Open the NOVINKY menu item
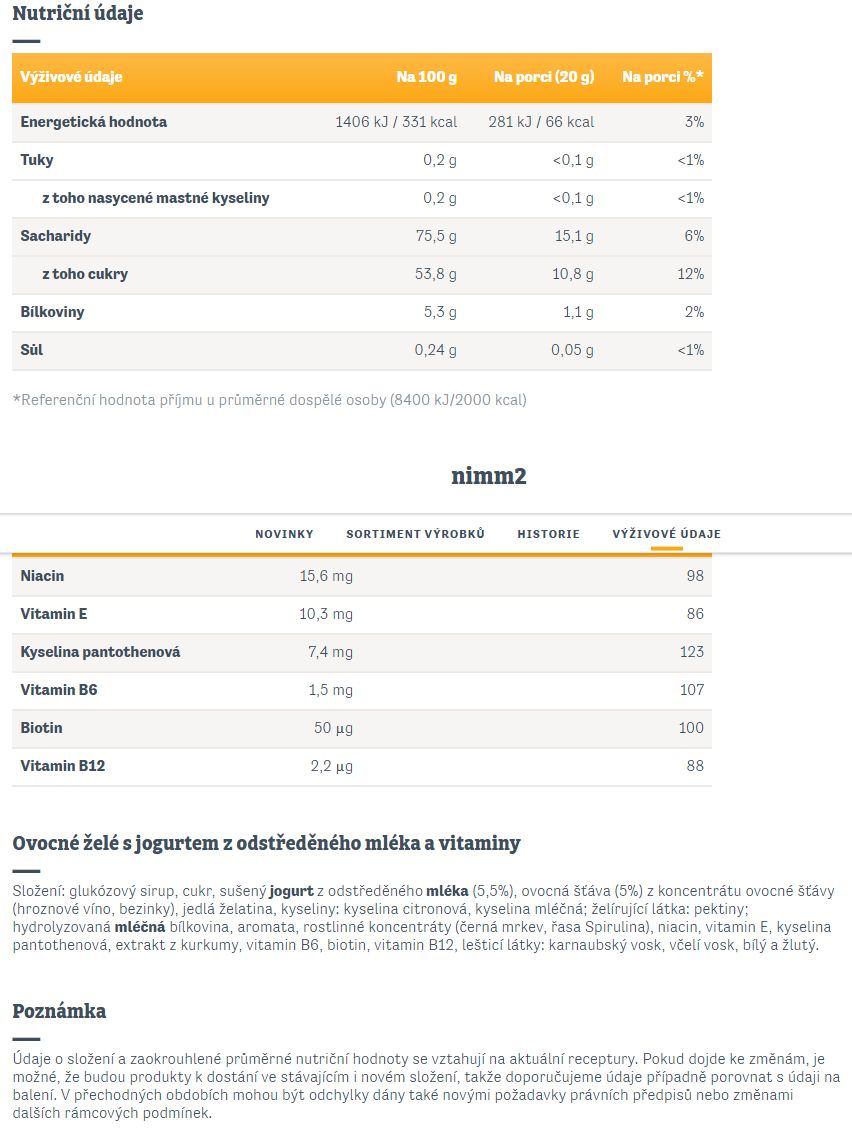 284,534
